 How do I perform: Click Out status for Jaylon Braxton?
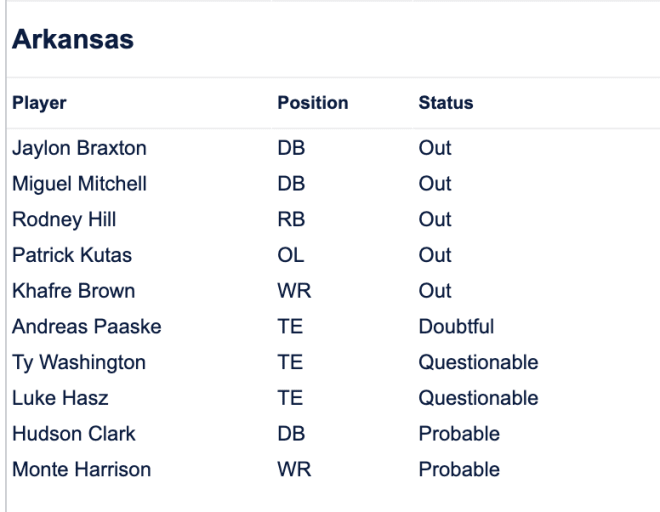435,148
